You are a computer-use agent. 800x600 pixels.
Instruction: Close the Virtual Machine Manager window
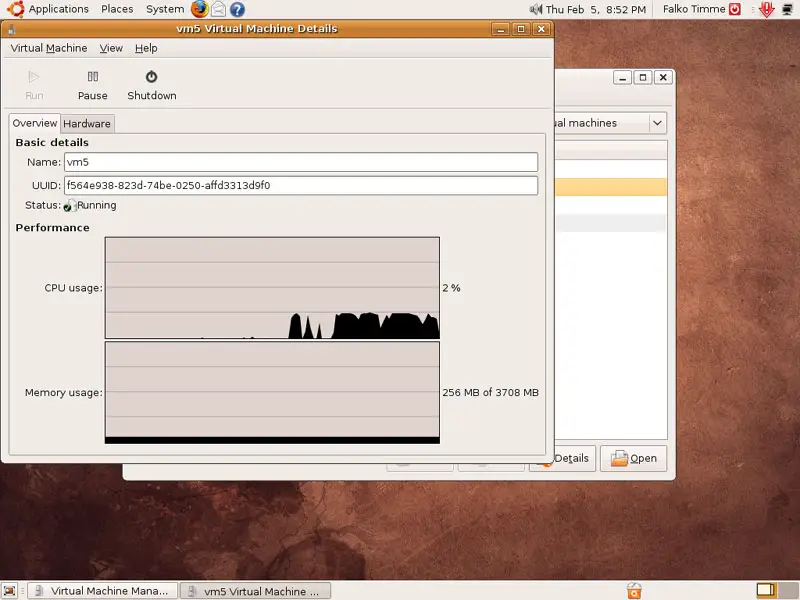click(x=663, y=78)
